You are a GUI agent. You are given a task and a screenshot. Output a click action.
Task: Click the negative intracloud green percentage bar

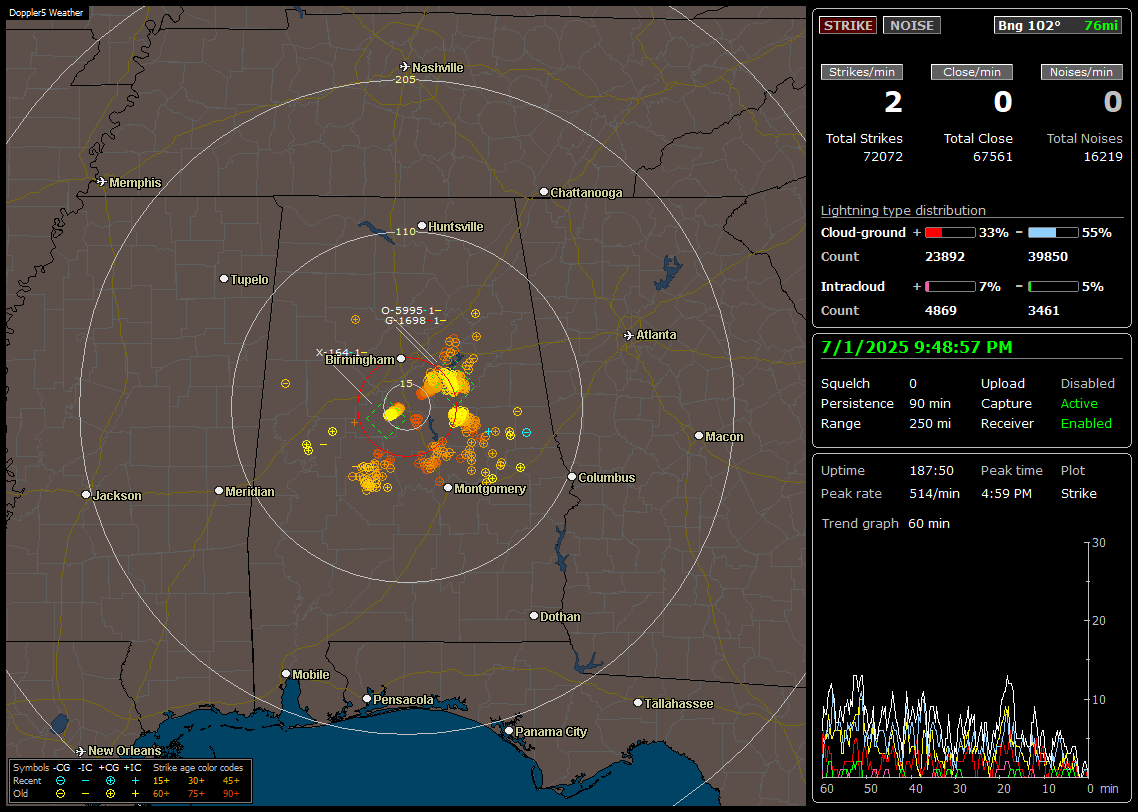click(1053, 287)
